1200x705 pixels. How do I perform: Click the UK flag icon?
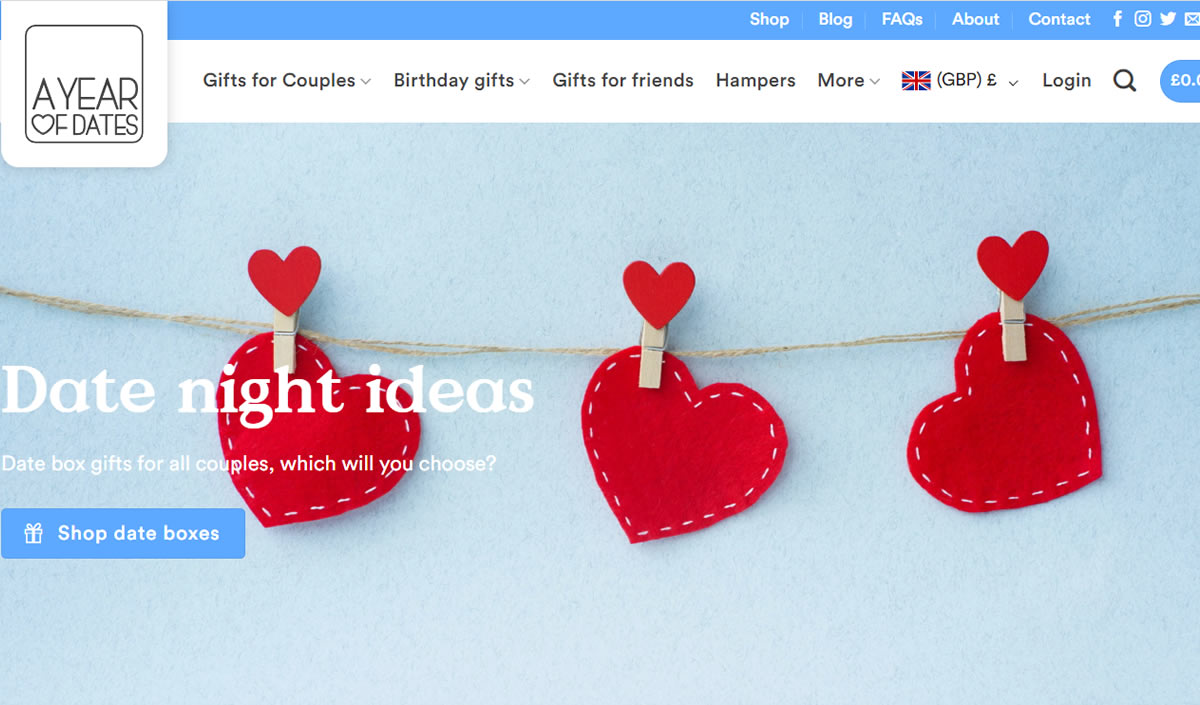coord(916,81)
